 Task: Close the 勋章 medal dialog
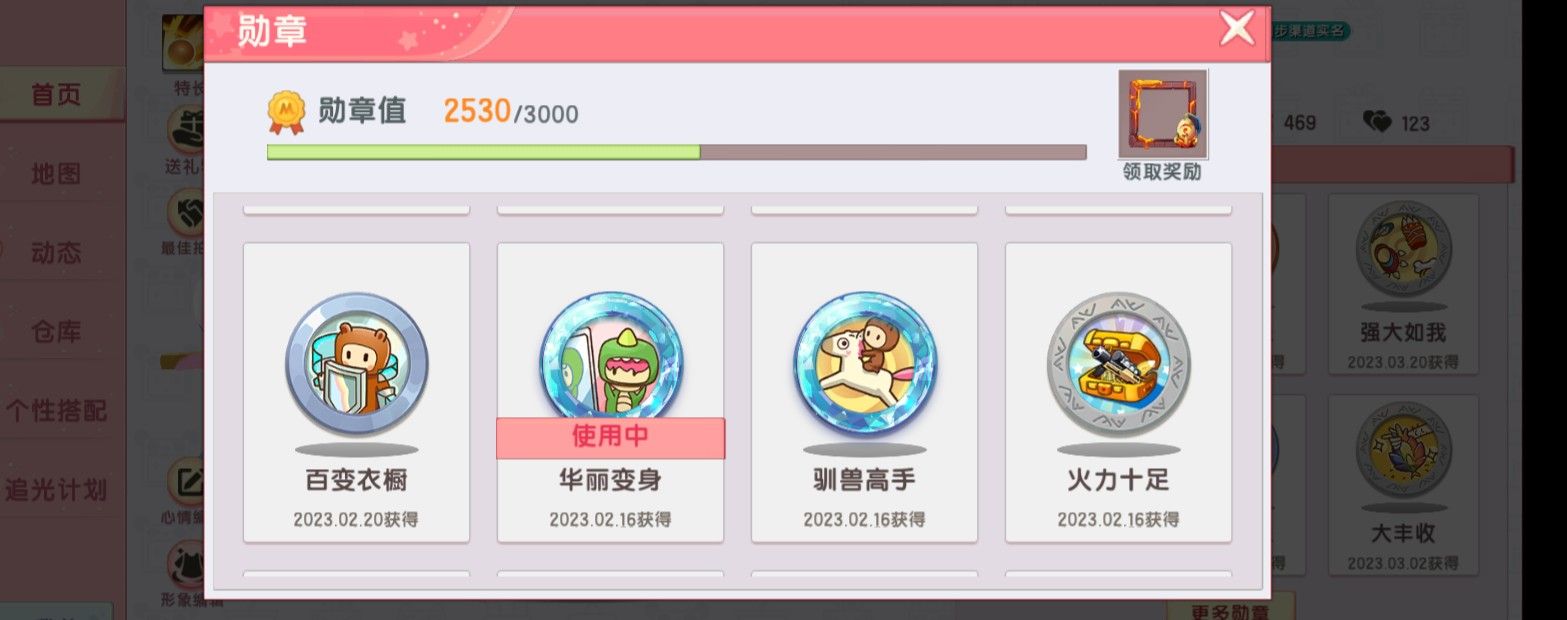[1237, 28]
